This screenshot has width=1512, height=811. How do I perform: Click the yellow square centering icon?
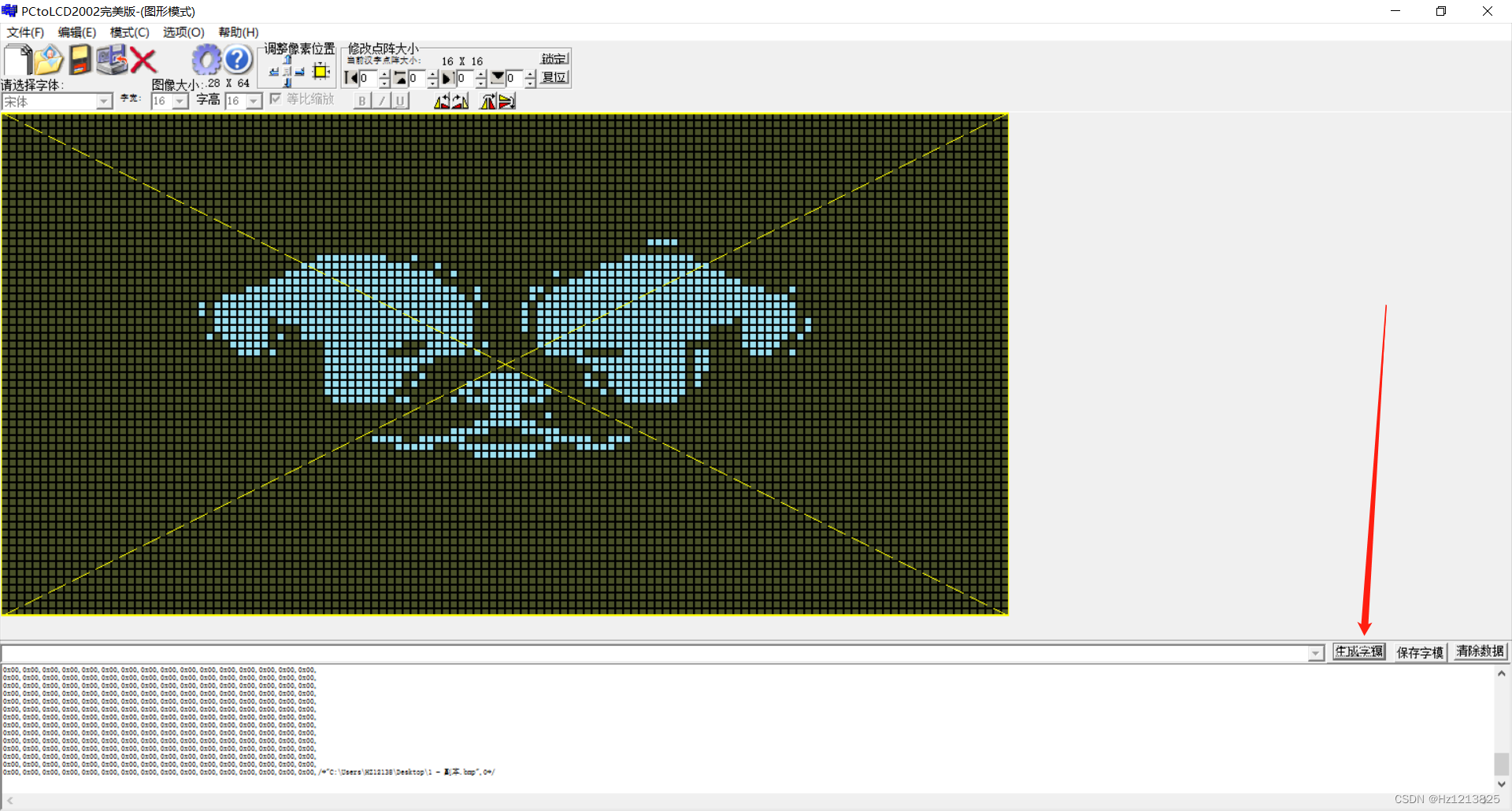point(321,72)
